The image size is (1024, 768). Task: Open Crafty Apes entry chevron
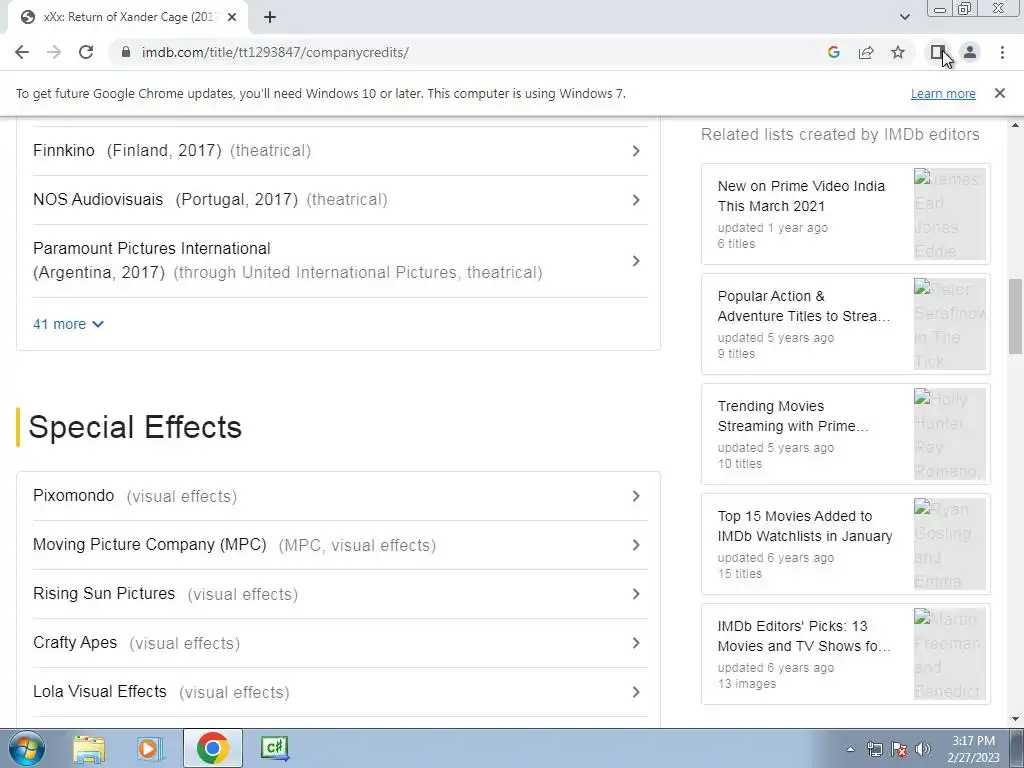635,643
